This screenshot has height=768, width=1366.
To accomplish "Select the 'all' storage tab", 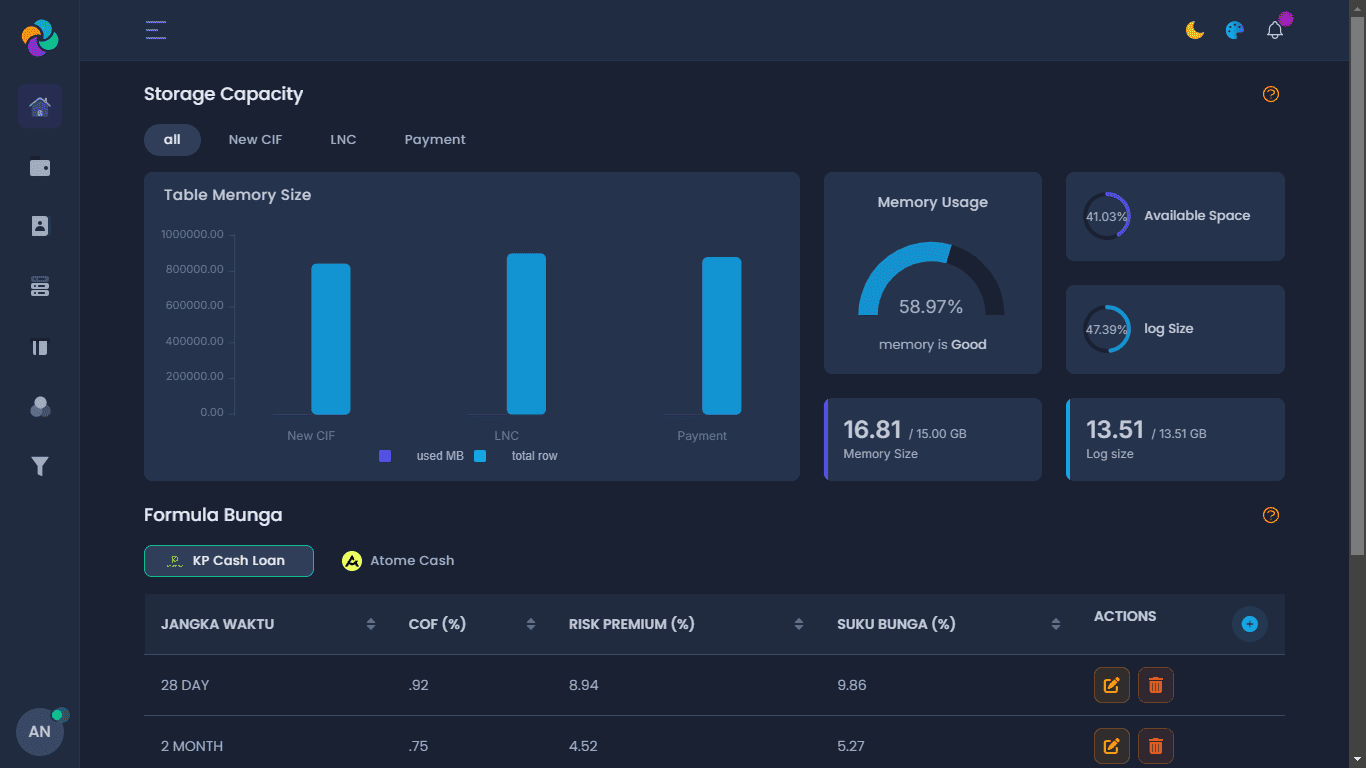I will pos(172,140).
